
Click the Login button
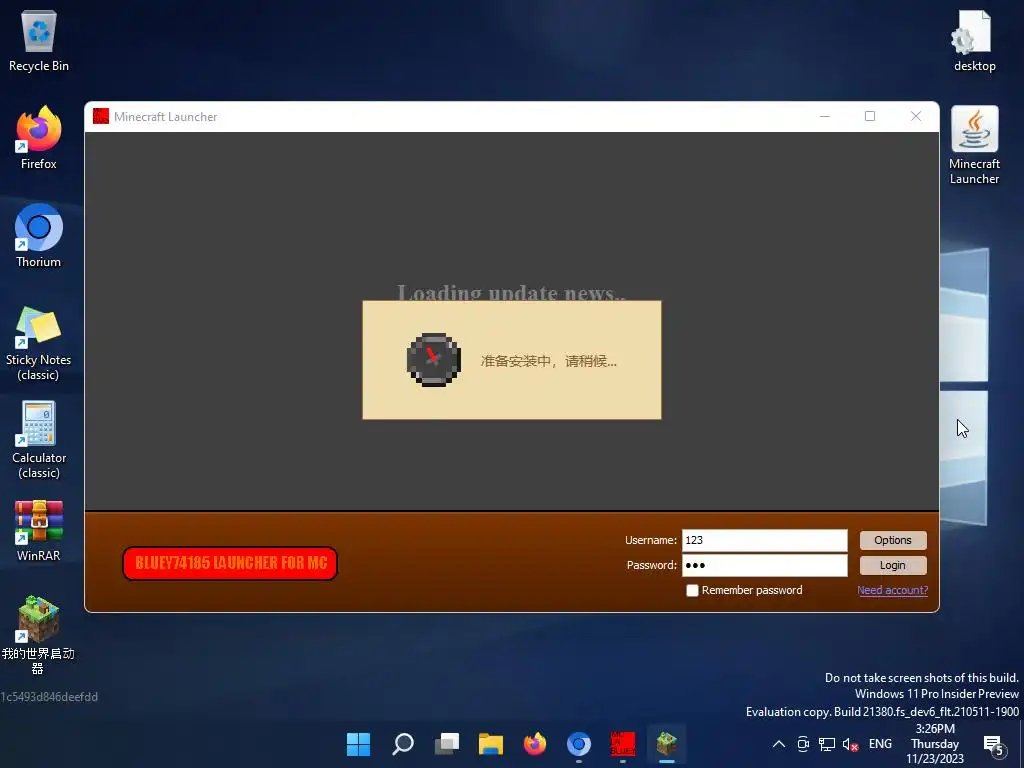[893, 565]
